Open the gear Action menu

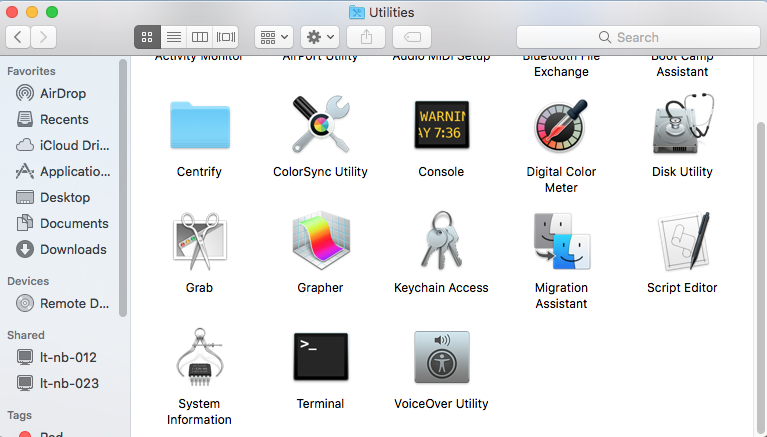point(320,37)
